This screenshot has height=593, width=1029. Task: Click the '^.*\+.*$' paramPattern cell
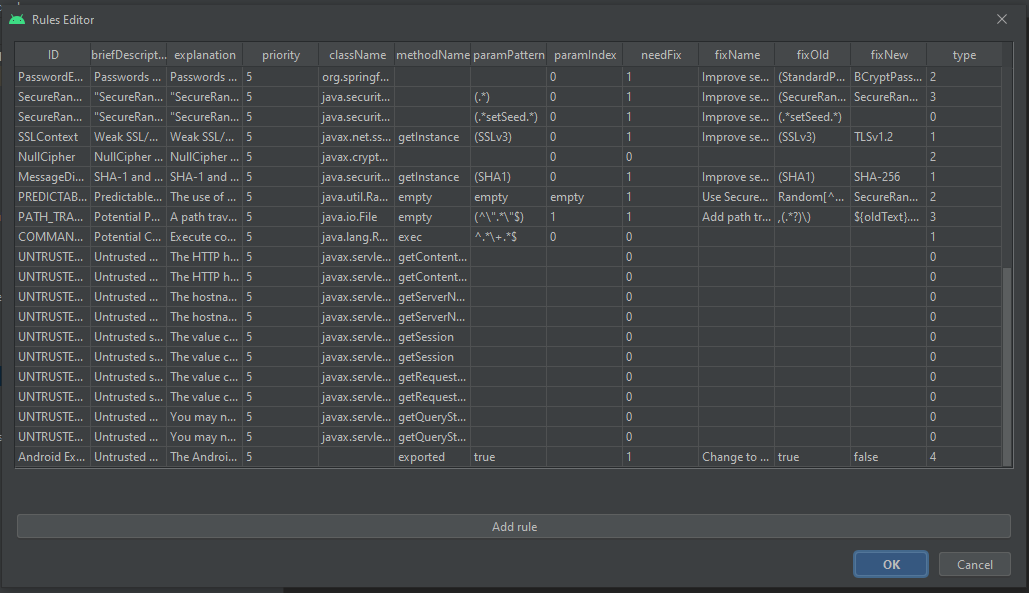tap(509, 237)
